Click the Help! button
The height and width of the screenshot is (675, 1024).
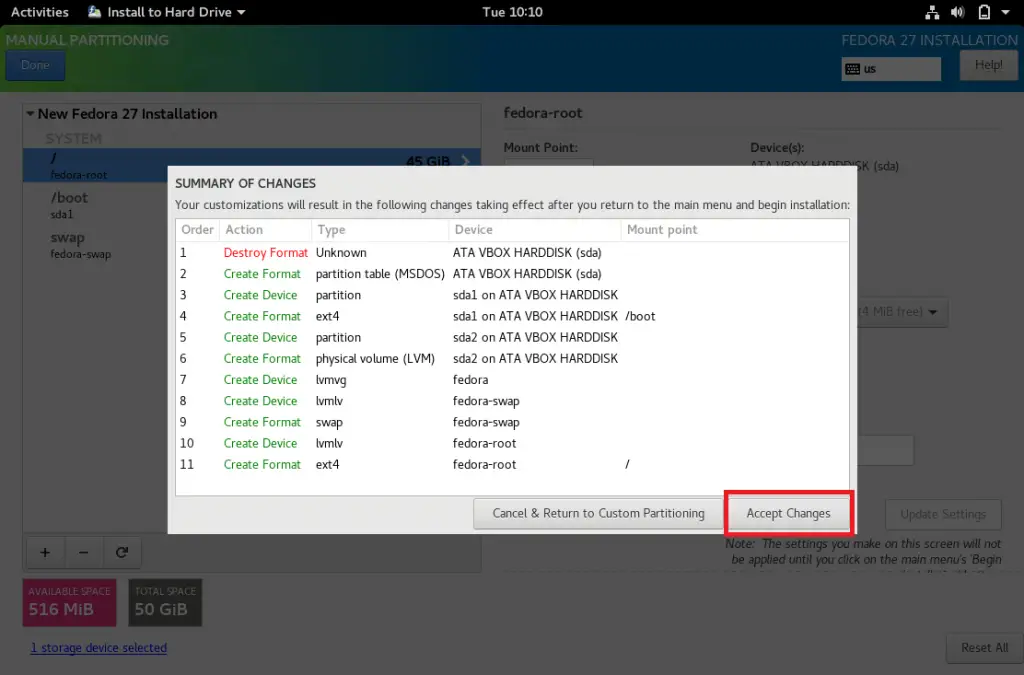coord(988,65)
